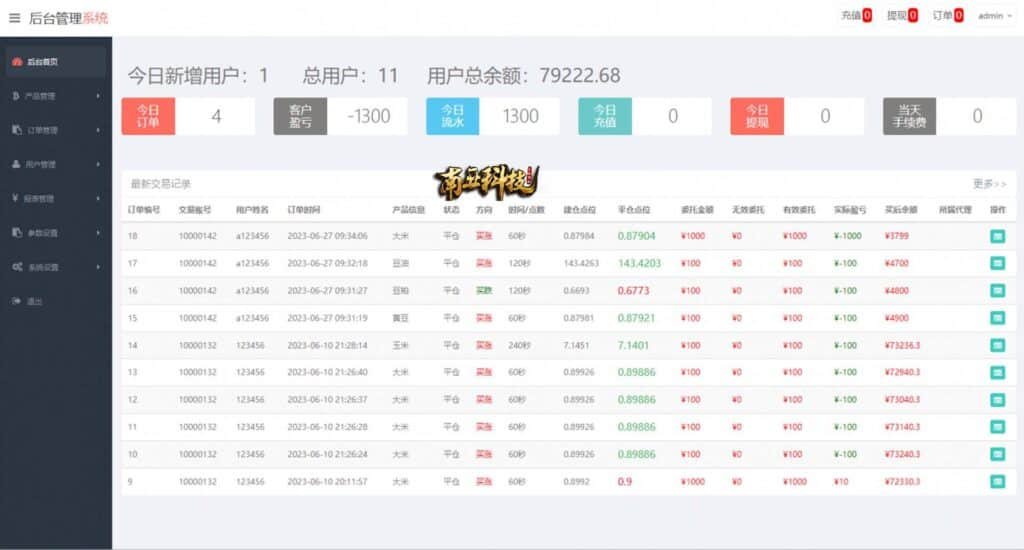The image size is (1024, 550).
Task: Click the 退出 logout icon
Action: pos(17,301)
